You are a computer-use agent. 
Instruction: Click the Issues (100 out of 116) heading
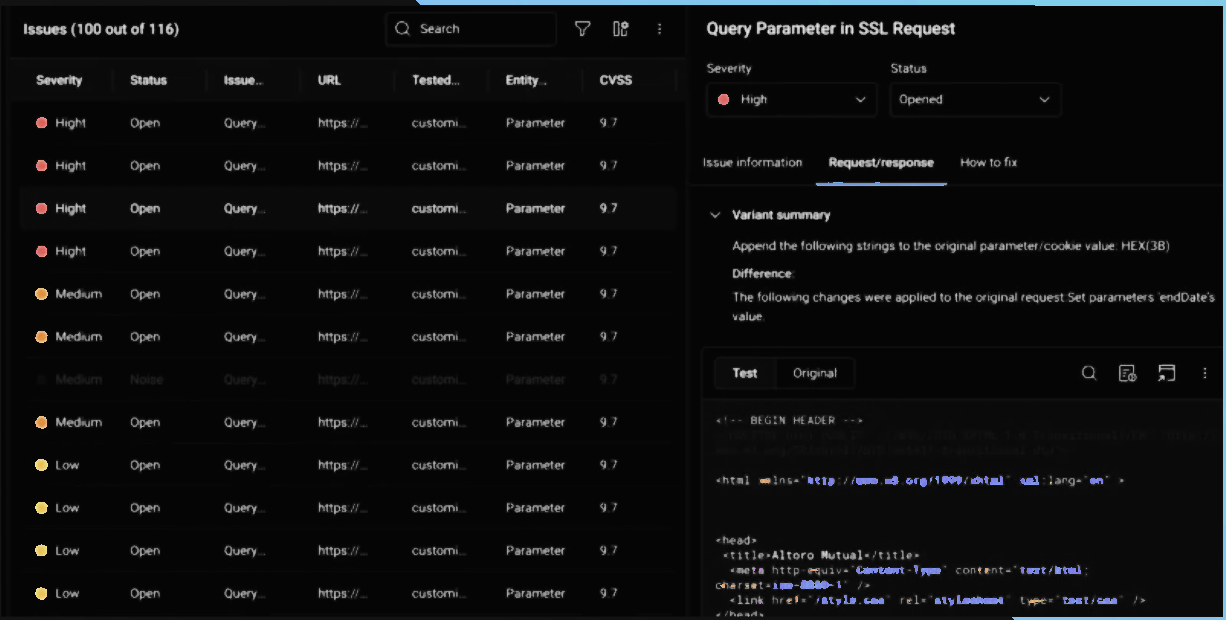101,29
